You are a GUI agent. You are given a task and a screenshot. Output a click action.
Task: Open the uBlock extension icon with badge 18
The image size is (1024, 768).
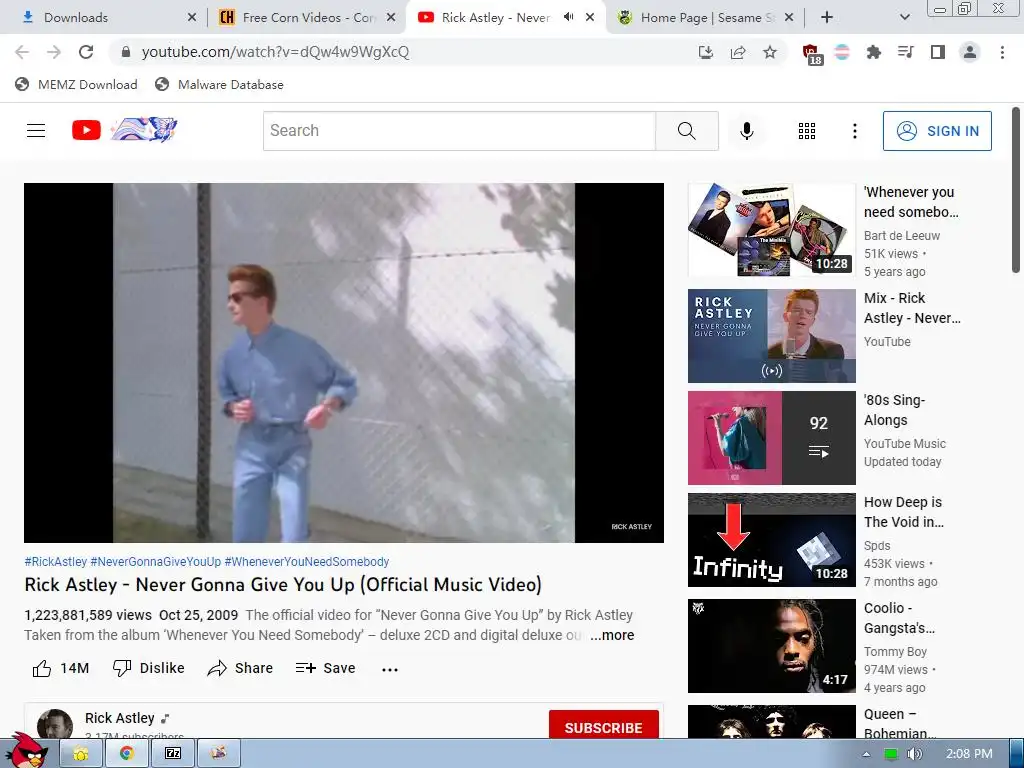click(812, 54)
